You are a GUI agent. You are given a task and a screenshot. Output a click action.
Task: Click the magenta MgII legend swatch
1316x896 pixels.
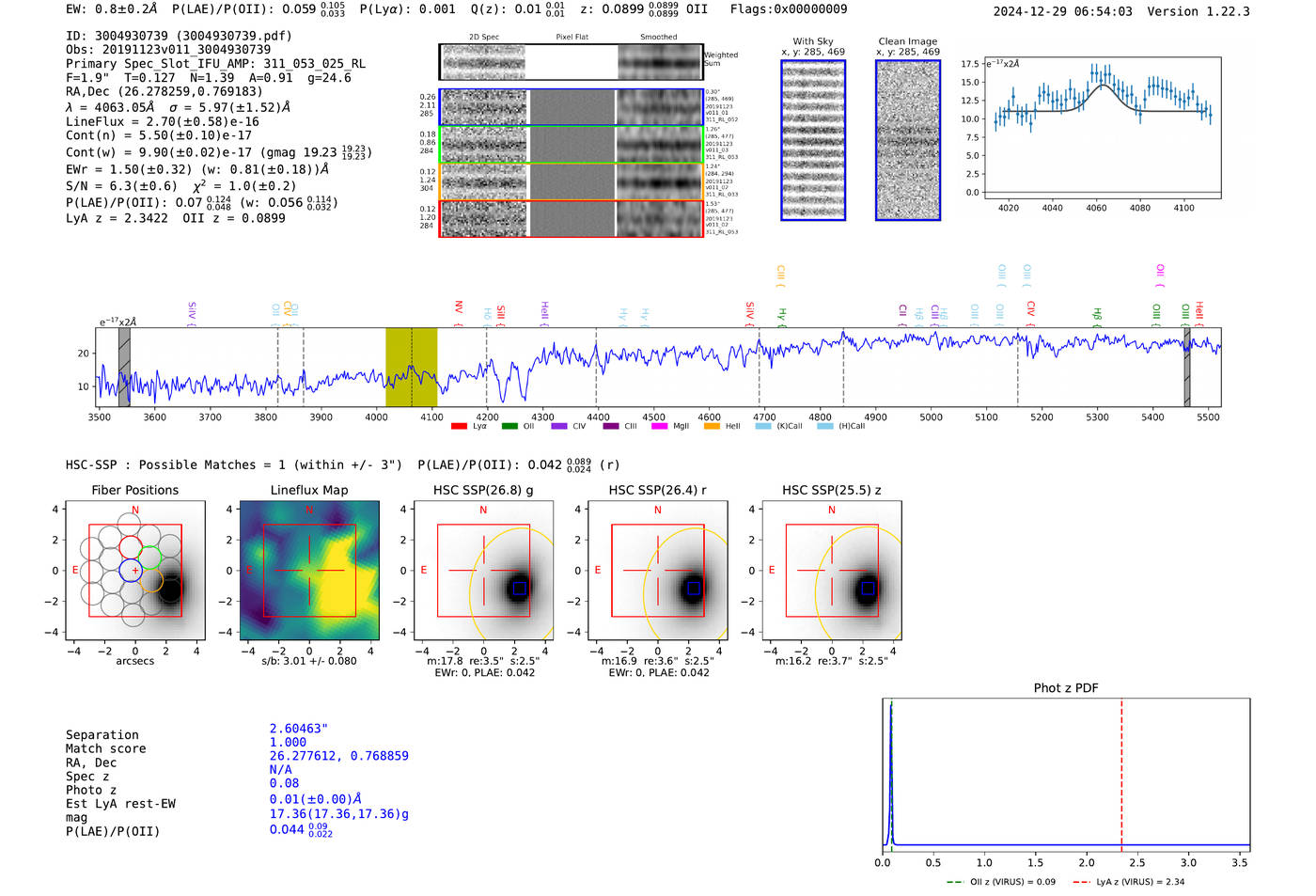(659, 426)
